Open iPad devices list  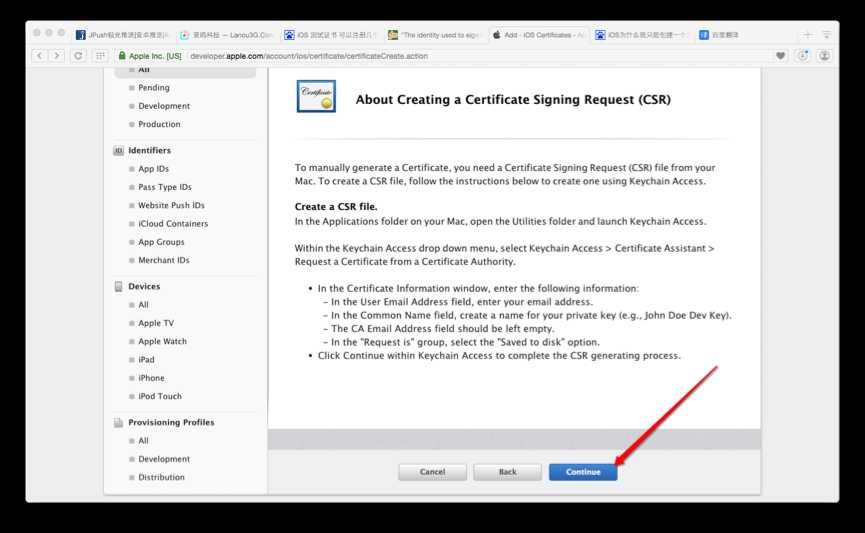click(x=146, y=359)
